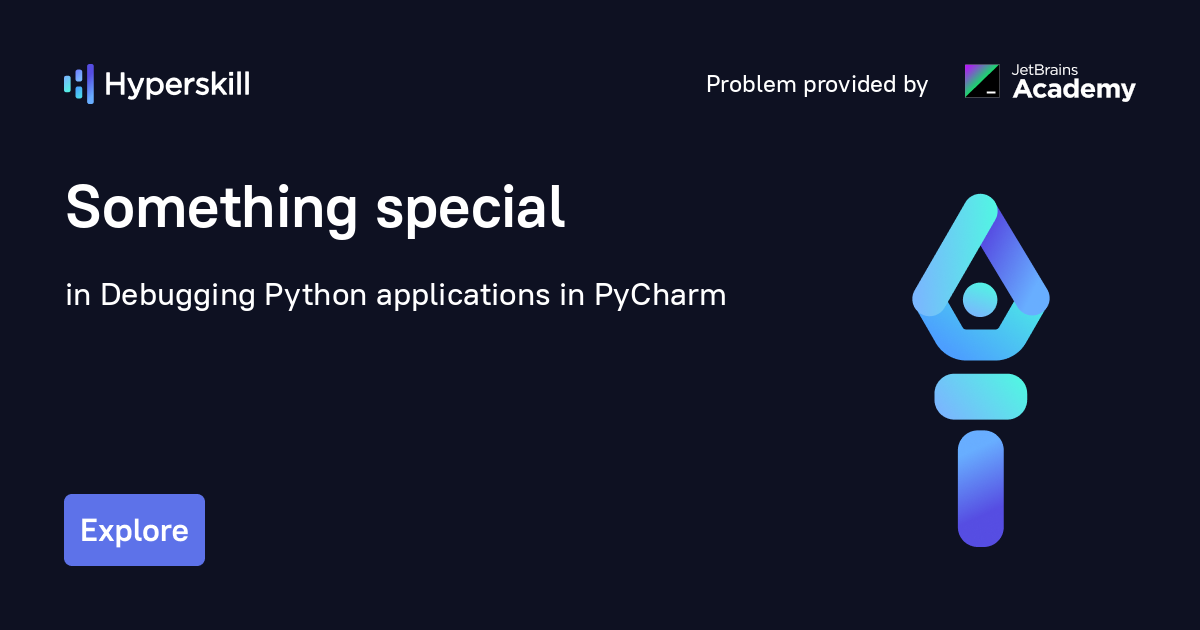
Task: Click the 'Problem provided by' label
Action: pos(817,84)
